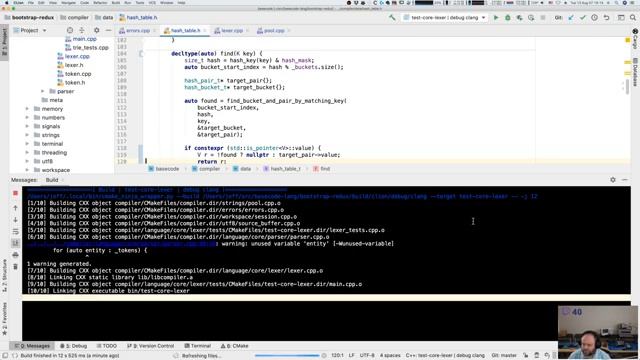Click the Stop square in main toolbar

coord(543,18)
